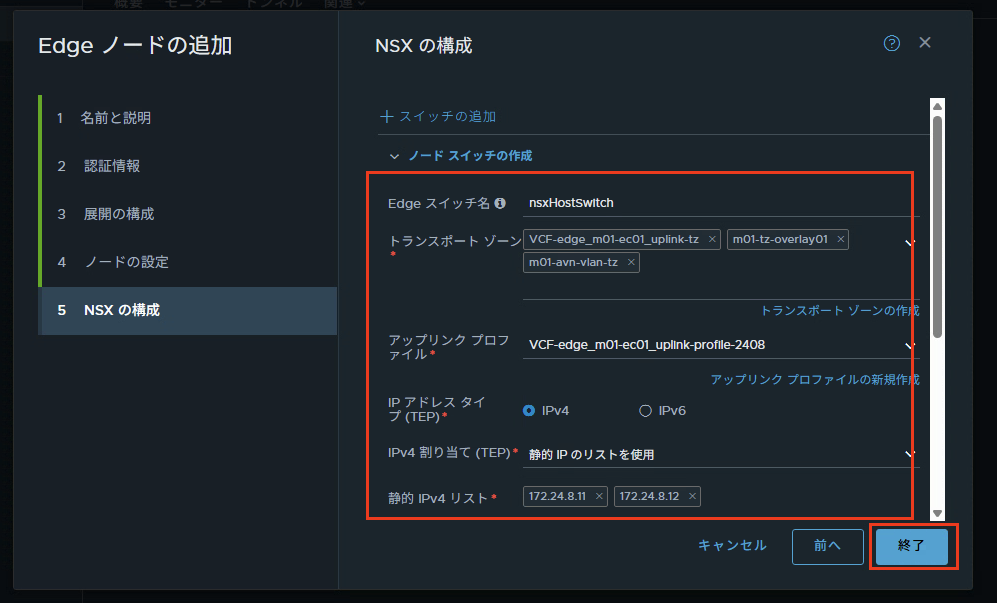Select the IPv4 radio button

(529, 411)
